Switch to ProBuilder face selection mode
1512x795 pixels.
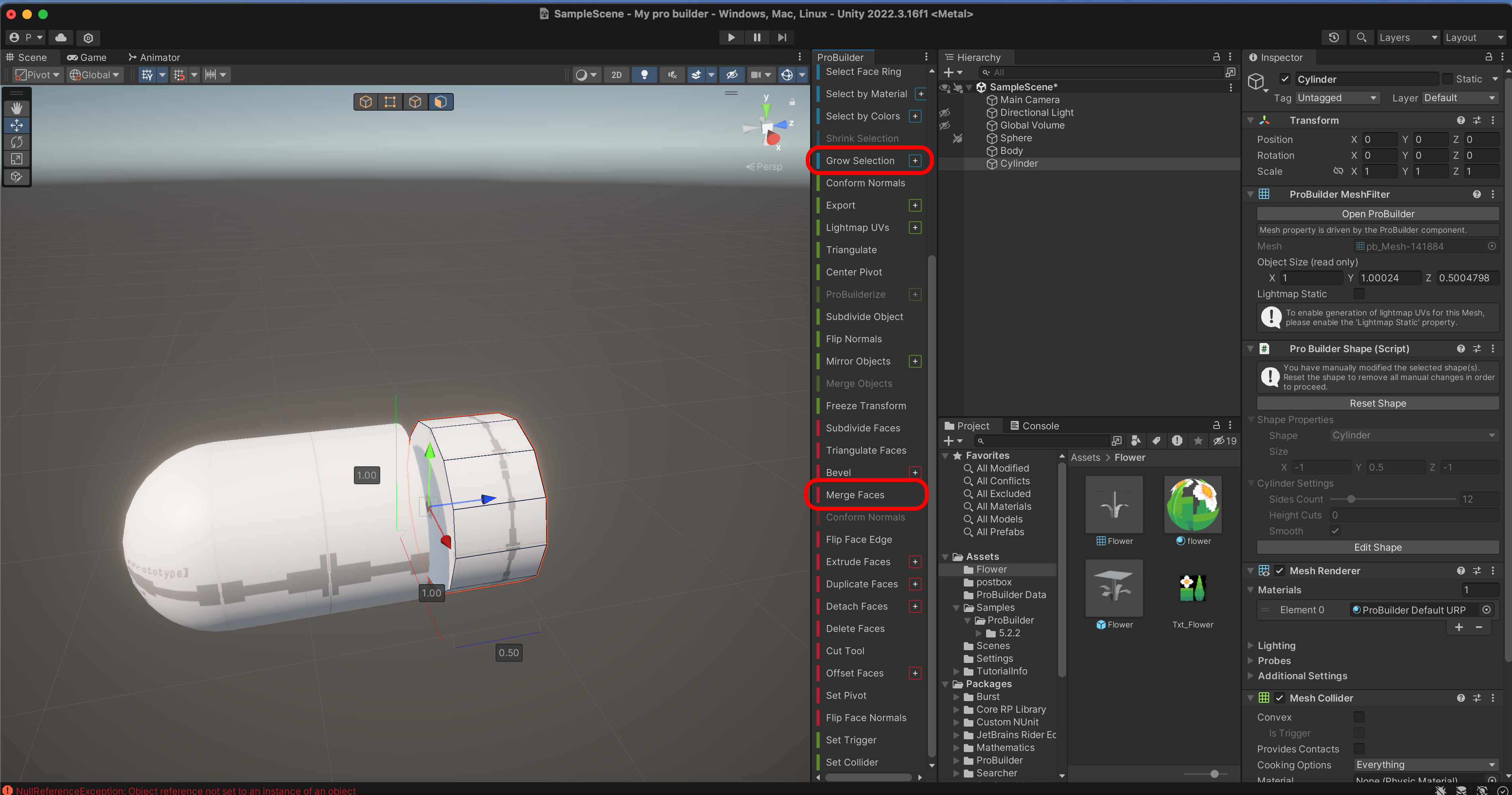(x=440, y=102)
